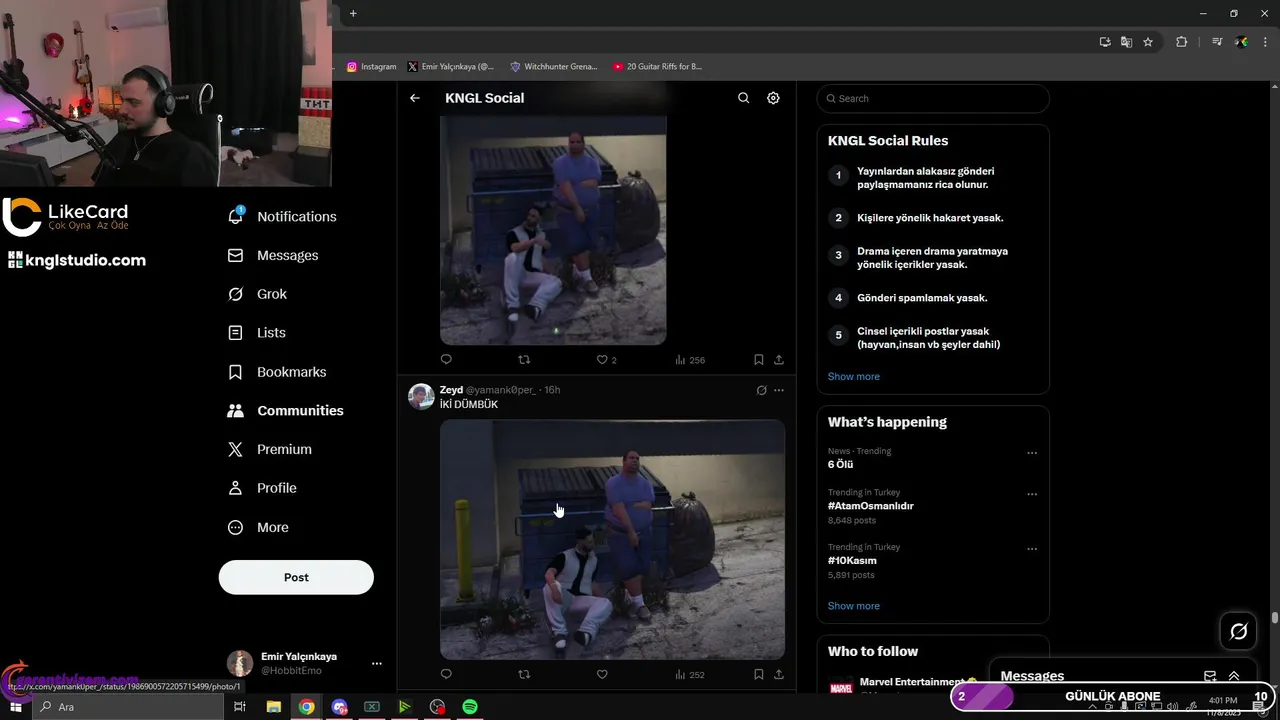This screenshot has width=1280, height=720.
Task: Translate this page from address bar
Action: [x=1126, y=42]
